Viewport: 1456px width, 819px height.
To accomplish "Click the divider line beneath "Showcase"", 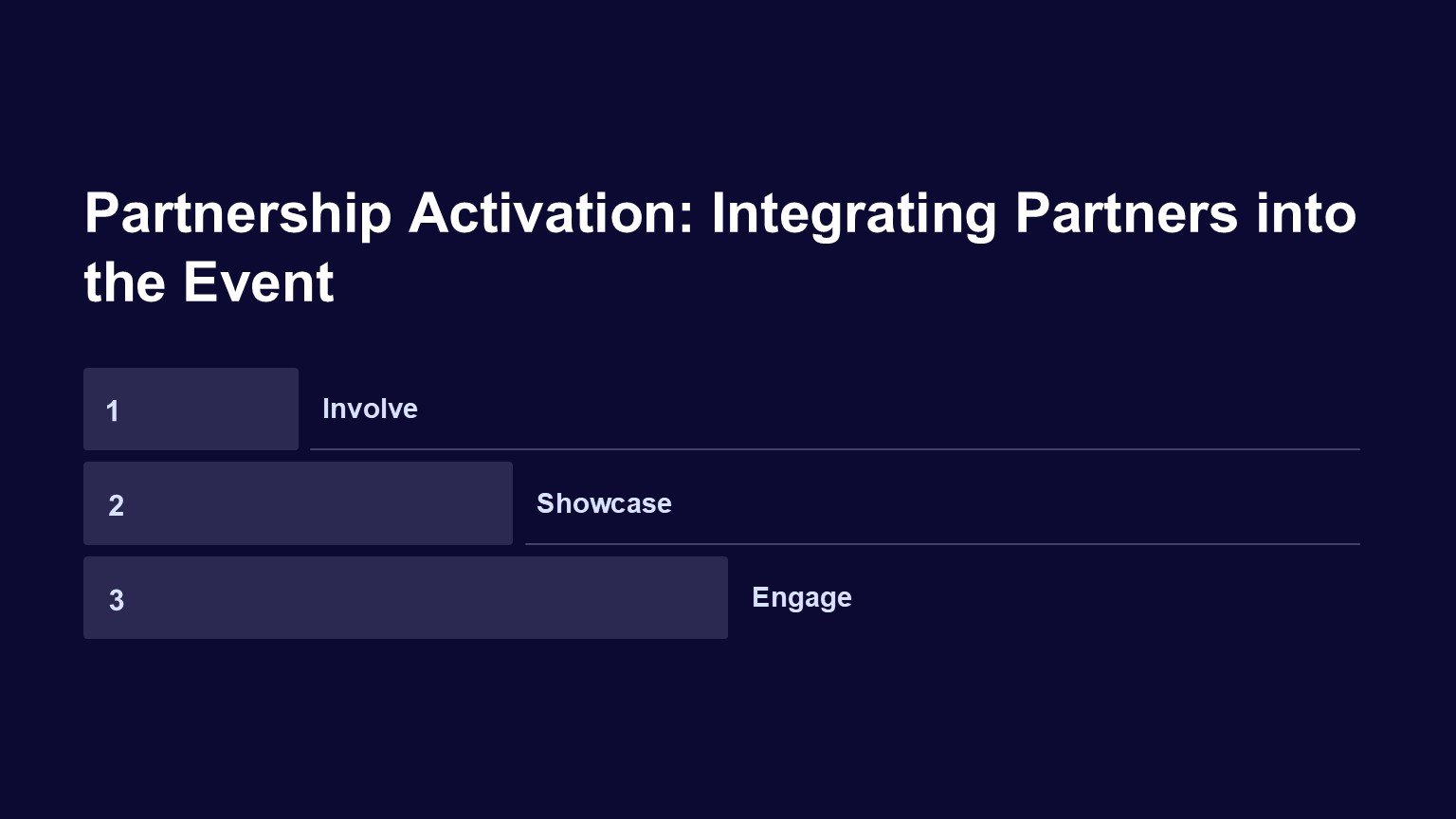I will pyautogui.click(x=942, y=544).
